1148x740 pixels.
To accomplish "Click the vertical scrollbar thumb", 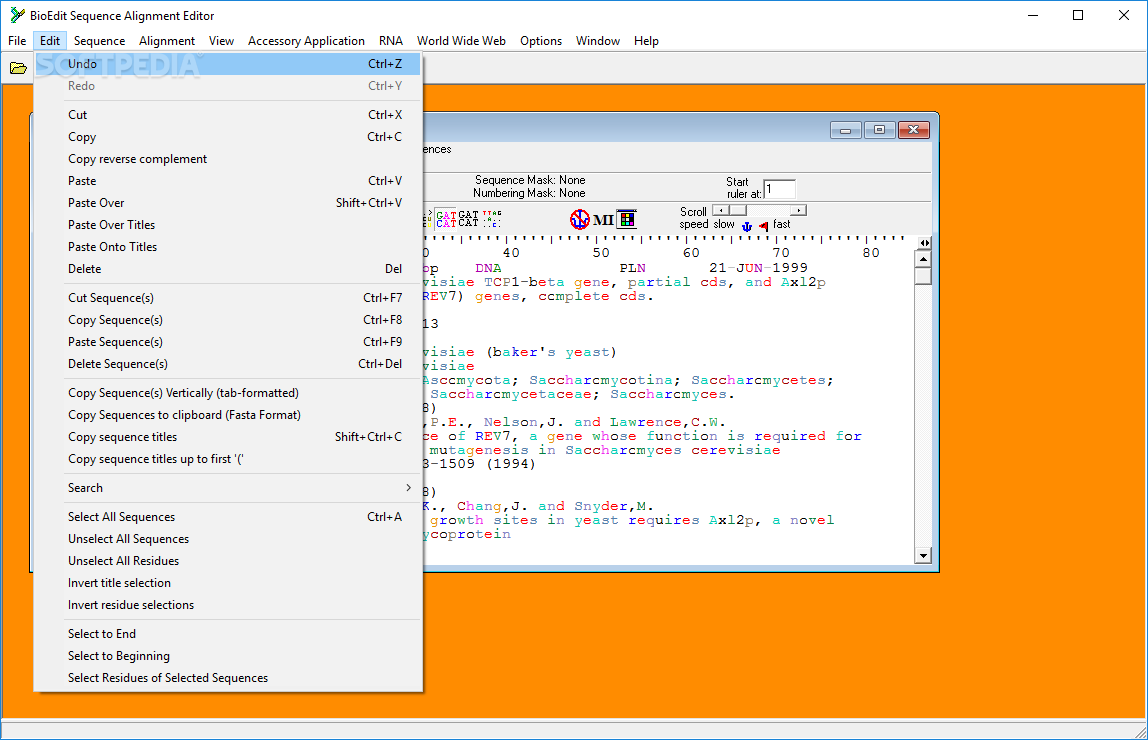I will click(923, 277).
